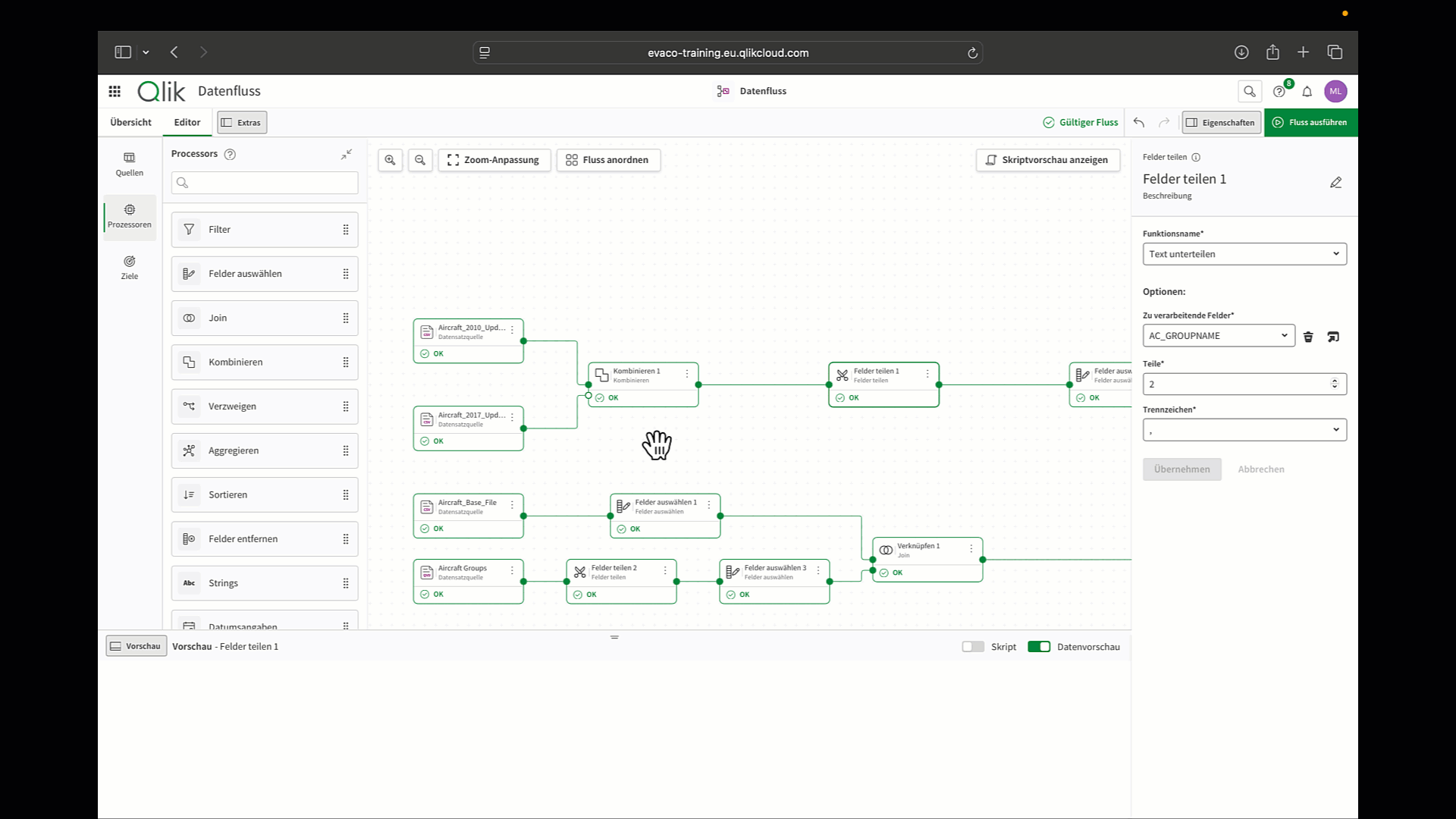Viewport: 1456px width, 819px height.
Task: Open the Funktionsname Text unterteilen dropdown
Action: pos(1244,254)
